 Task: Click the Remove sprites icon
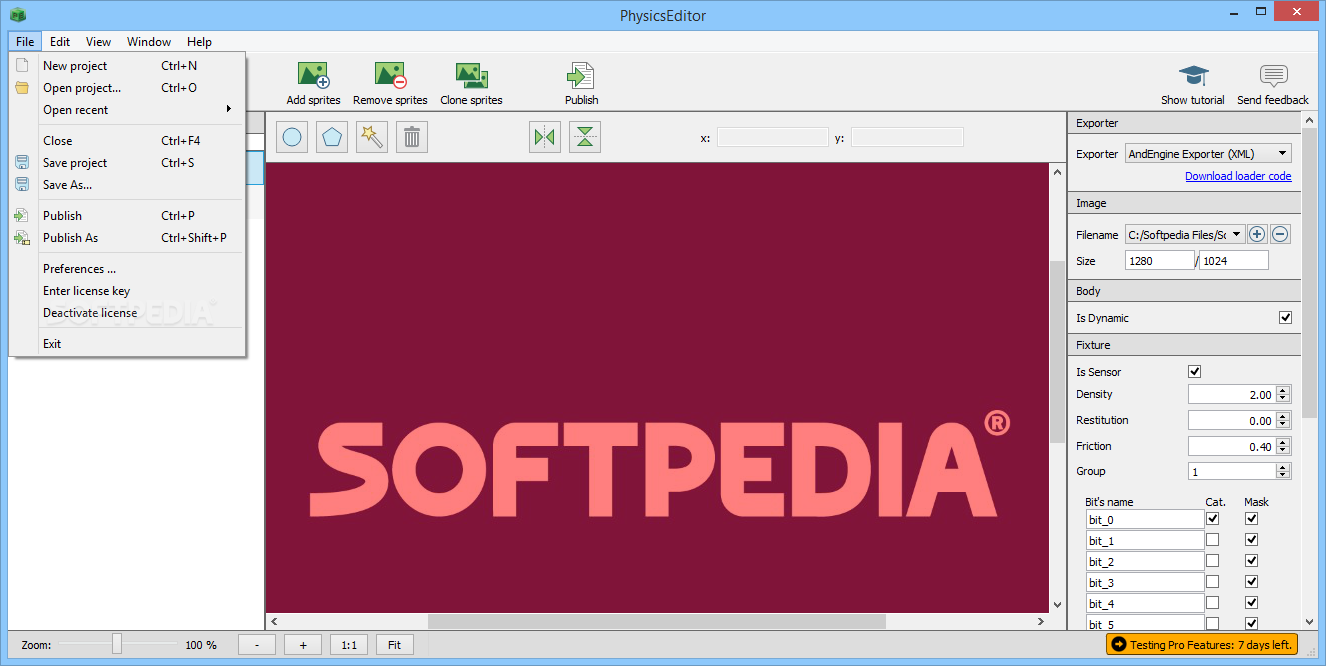pyautogui.click(x=390, y=75)
